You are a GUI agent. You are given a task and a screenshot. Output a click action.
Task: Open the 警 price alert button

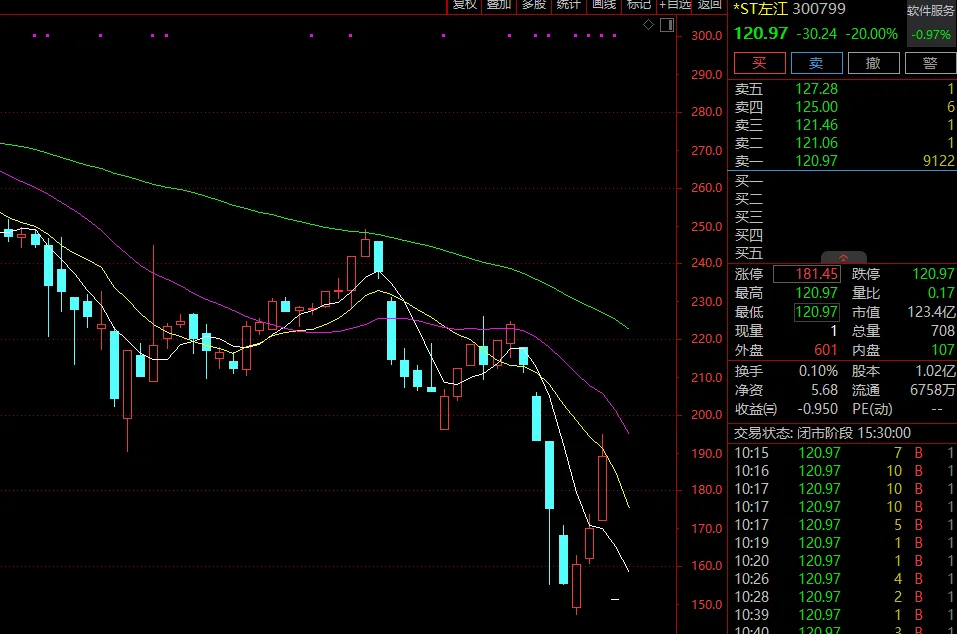(x=930, y=63)
